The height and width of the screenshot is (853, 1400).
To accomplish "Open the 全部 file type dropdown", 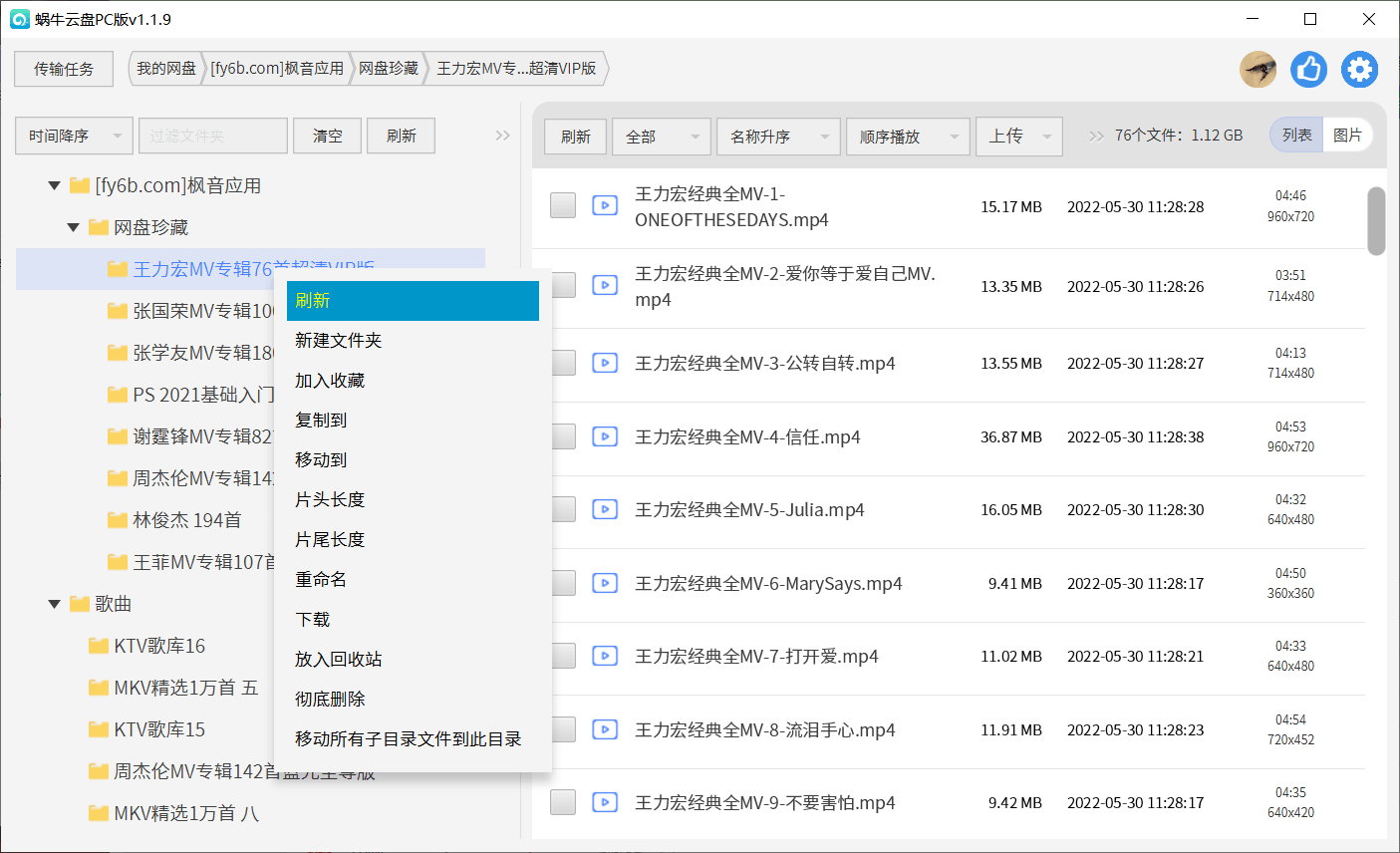I will 662,137.
